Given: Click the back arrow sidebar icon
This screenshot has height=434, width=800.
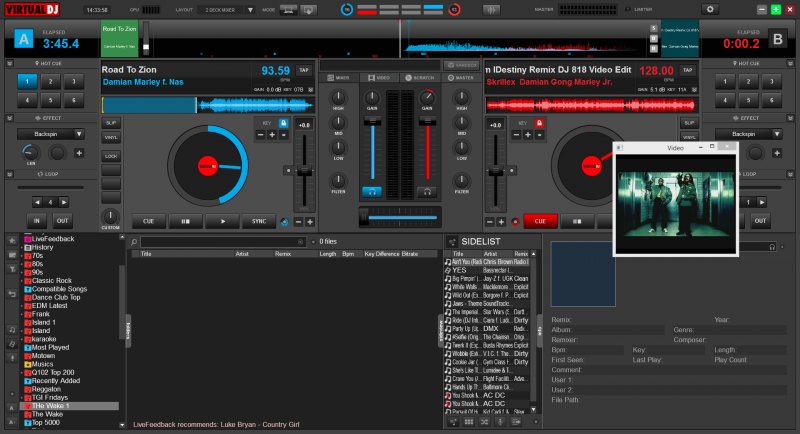Looking at the screenshot, I should click(x=12, y=294).
